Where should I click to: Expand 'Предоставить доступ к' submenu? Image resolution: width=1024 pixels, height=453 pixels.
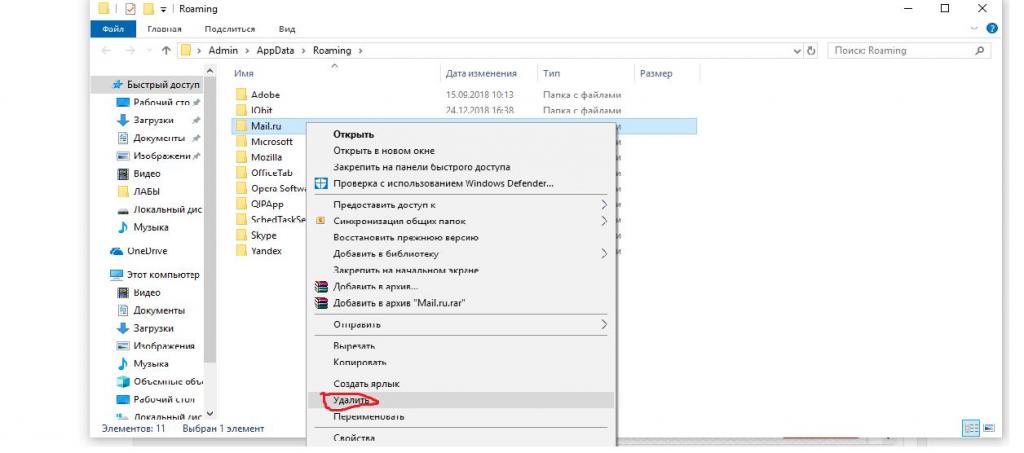(x=604, y=205)
